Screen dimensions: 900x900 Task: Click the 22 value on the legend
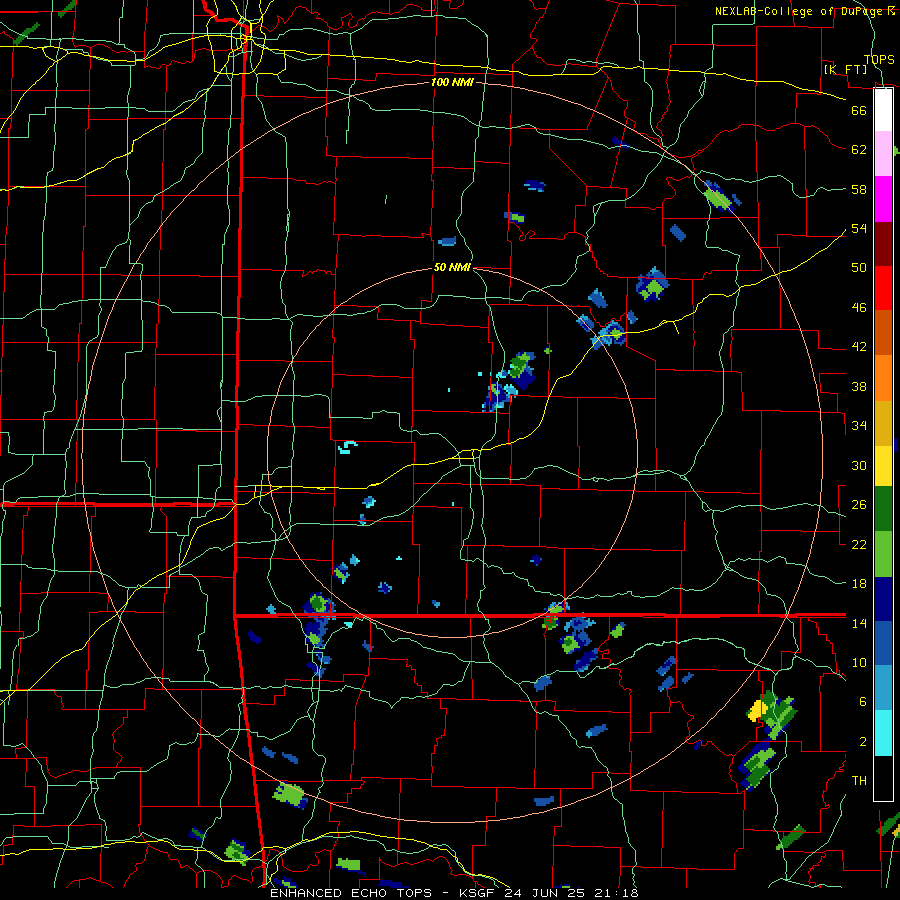[x=859, y=544]
